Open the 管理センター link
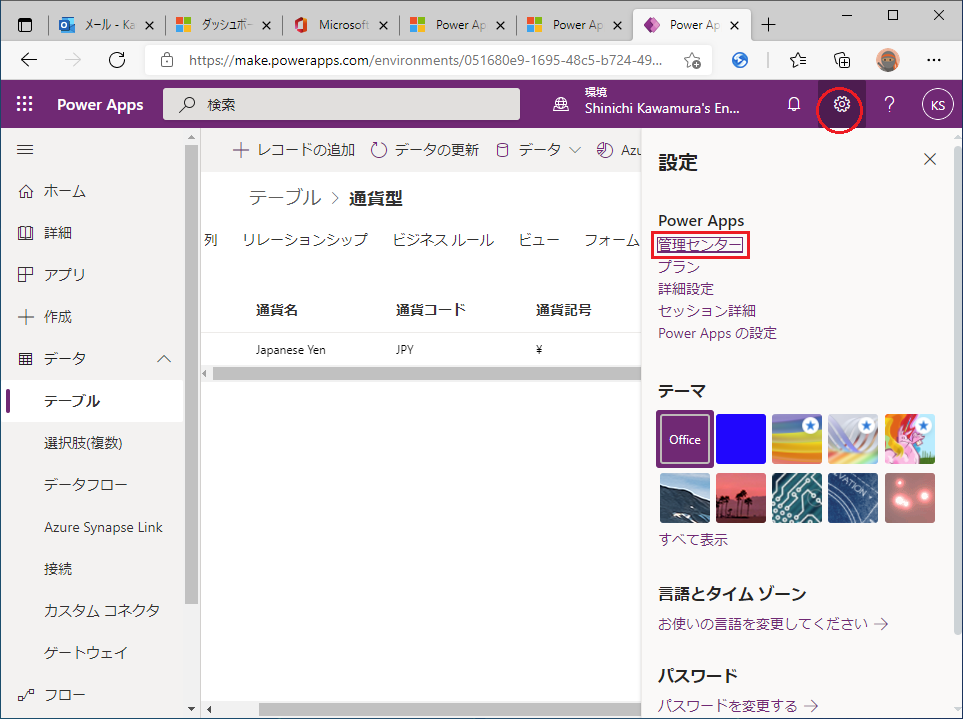963x719 pixels. [700, 245]
